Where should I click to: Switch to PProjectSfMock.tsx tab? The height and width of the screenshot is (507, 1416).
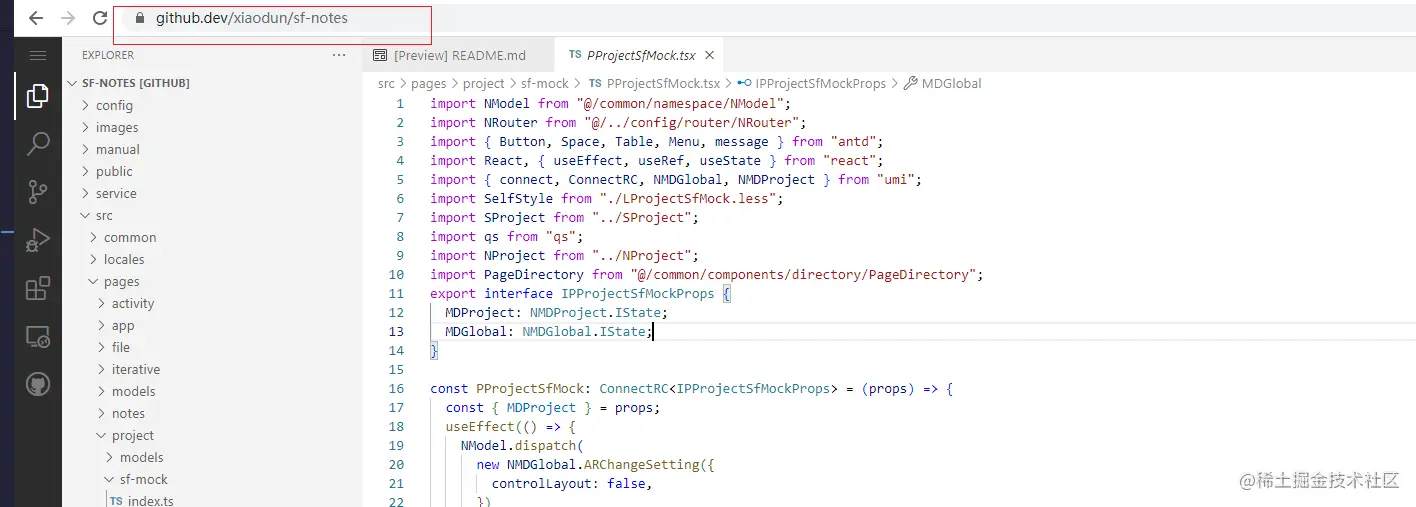tap(641, 56)
